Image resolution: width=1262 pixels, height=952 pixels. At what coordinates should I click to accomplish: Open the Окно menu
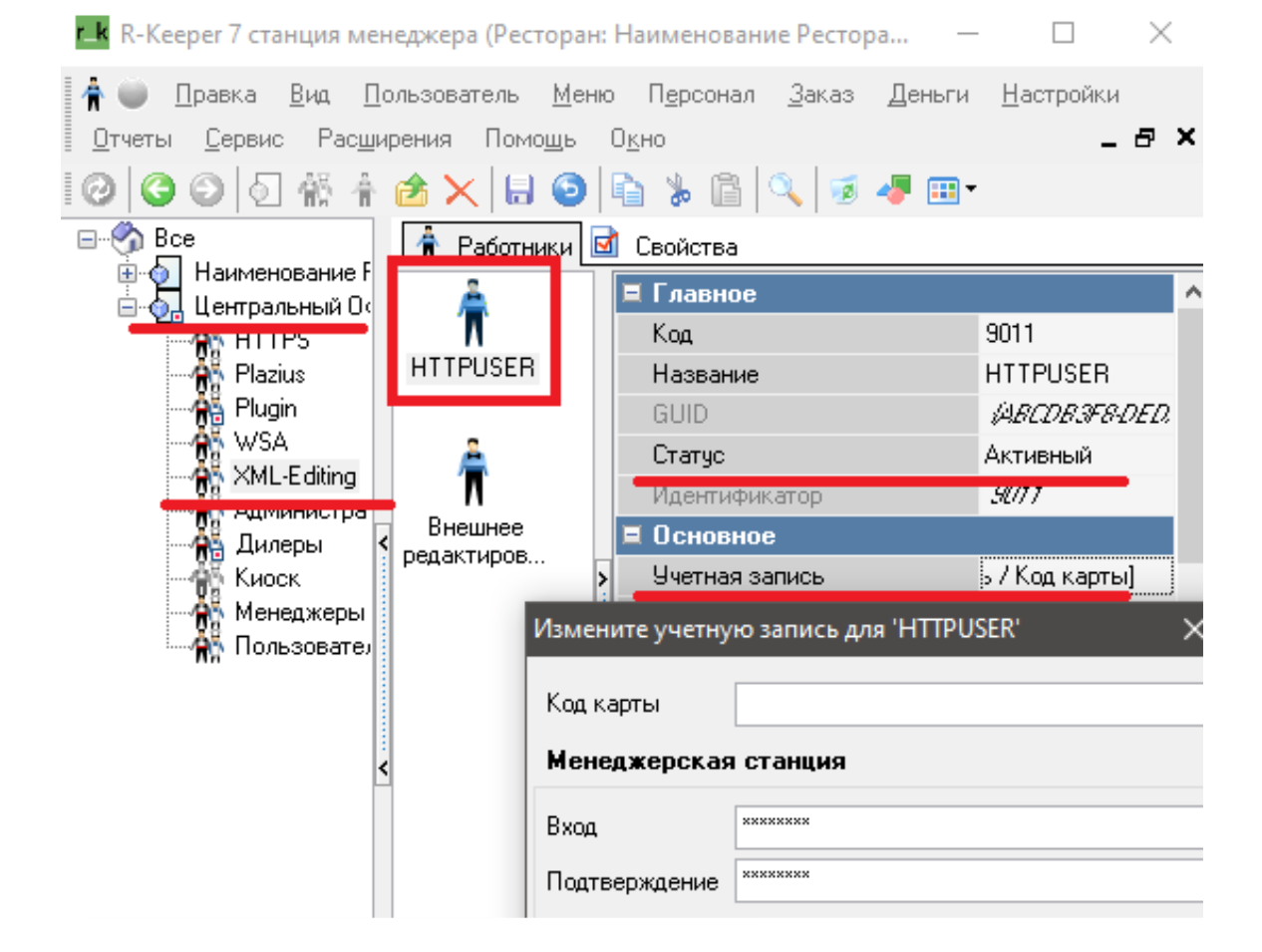tap(638, 139)
